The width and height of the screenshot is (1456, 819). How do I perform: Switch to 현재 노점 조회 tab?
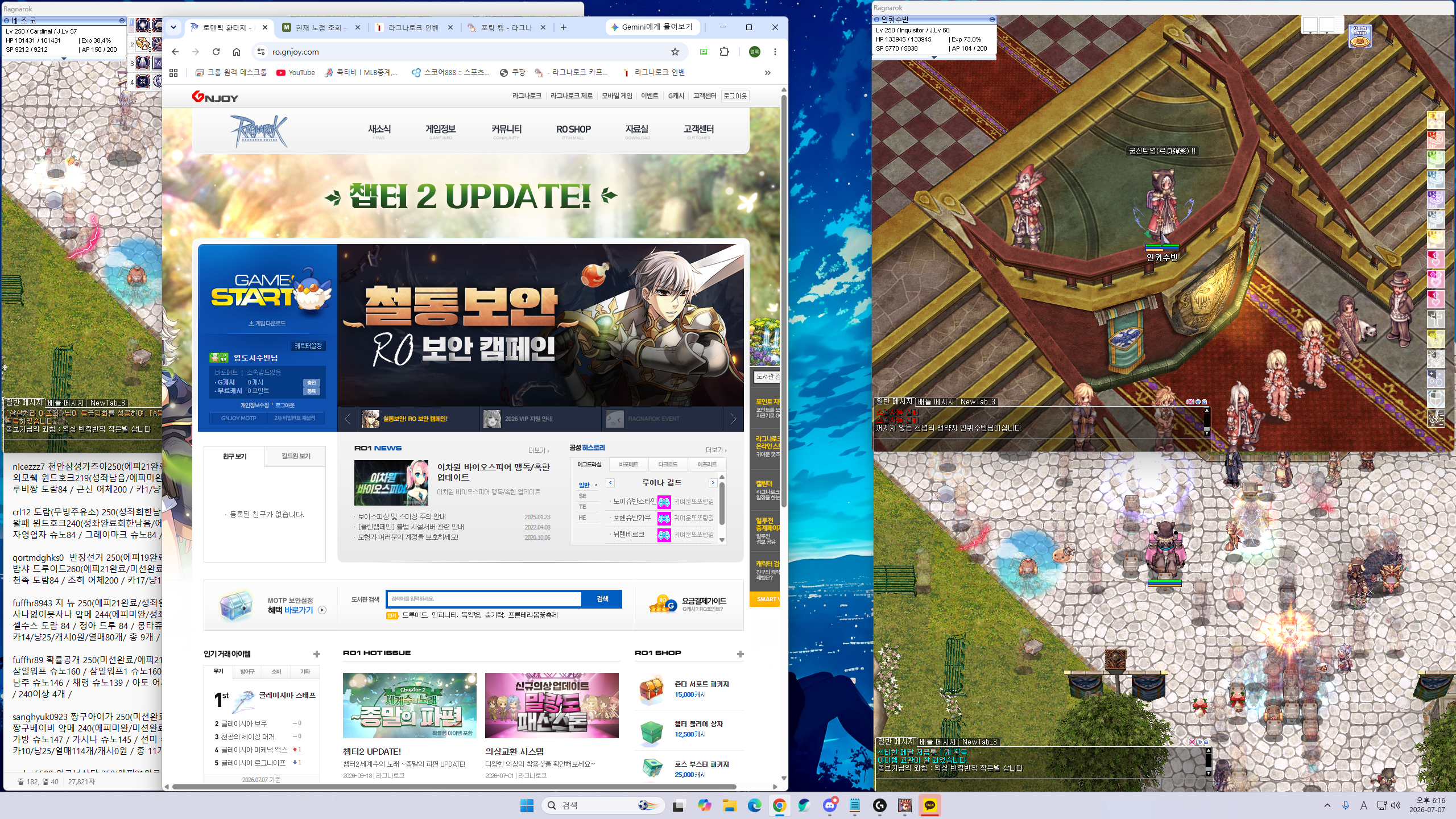(321, 27)
